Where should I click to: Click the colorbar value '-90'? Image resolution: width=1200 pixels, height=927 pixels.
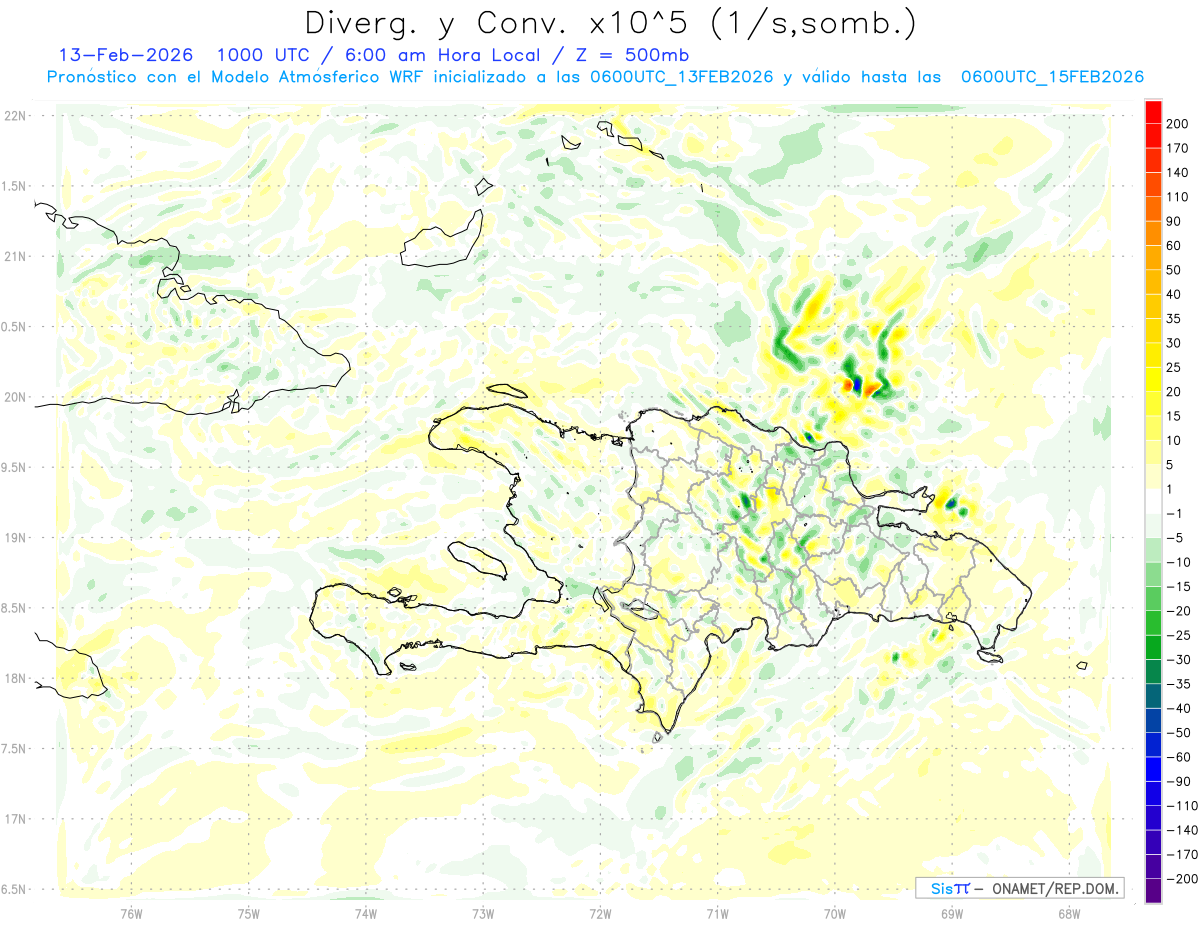click(x=1178, y=782)
